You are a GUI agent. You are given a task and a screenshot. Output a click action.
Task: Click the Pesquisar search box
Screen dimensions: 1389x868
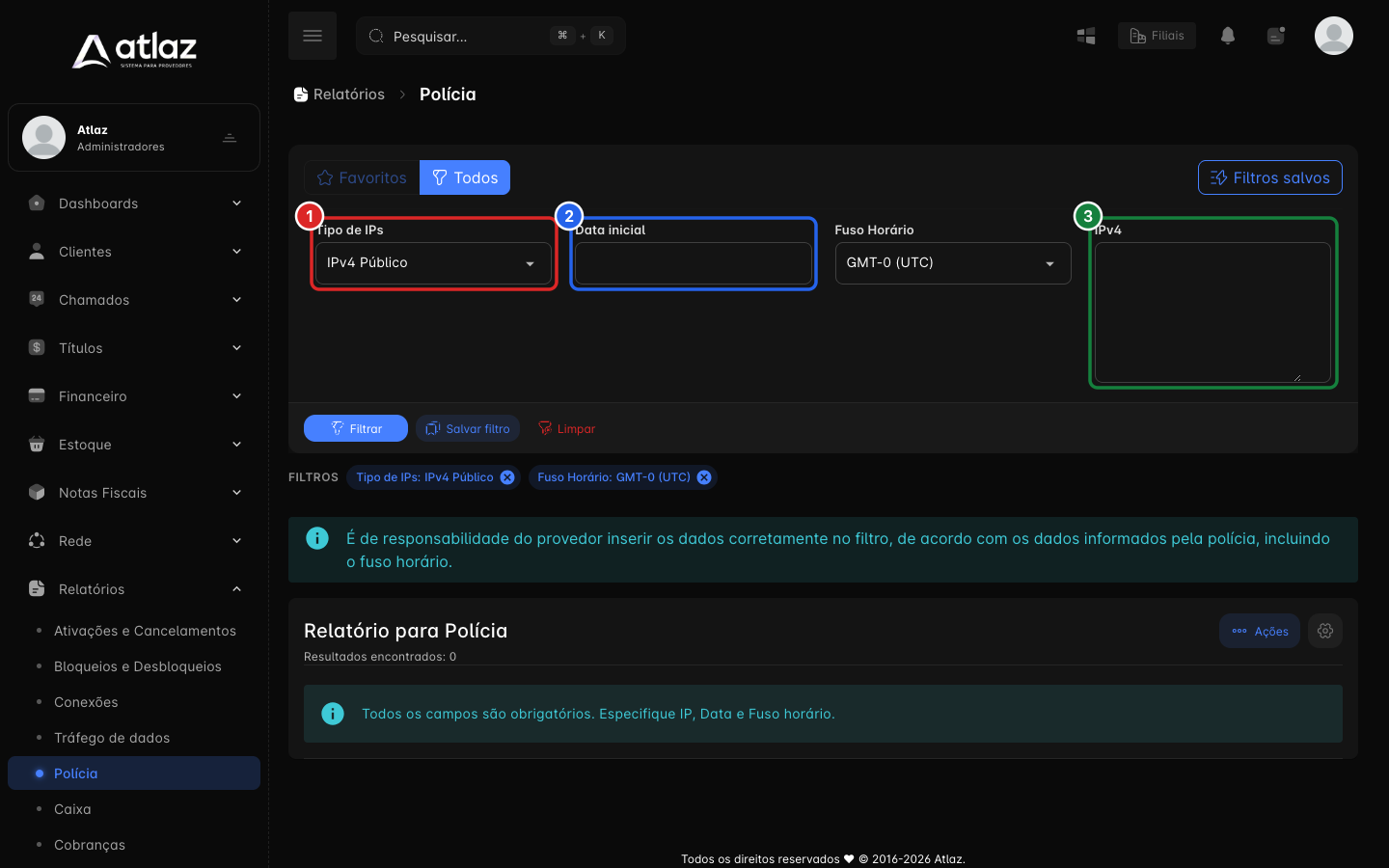[491, 36]
